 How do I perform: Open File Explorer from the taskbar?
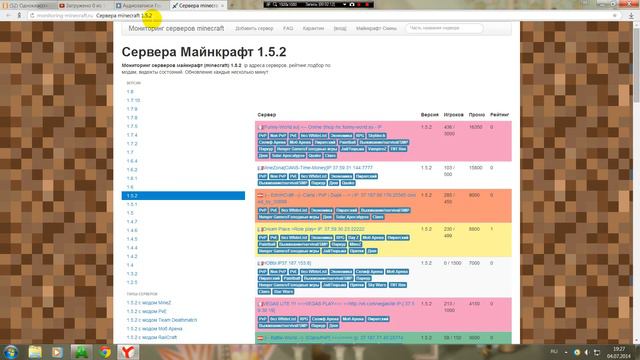(x=35, y=352)
